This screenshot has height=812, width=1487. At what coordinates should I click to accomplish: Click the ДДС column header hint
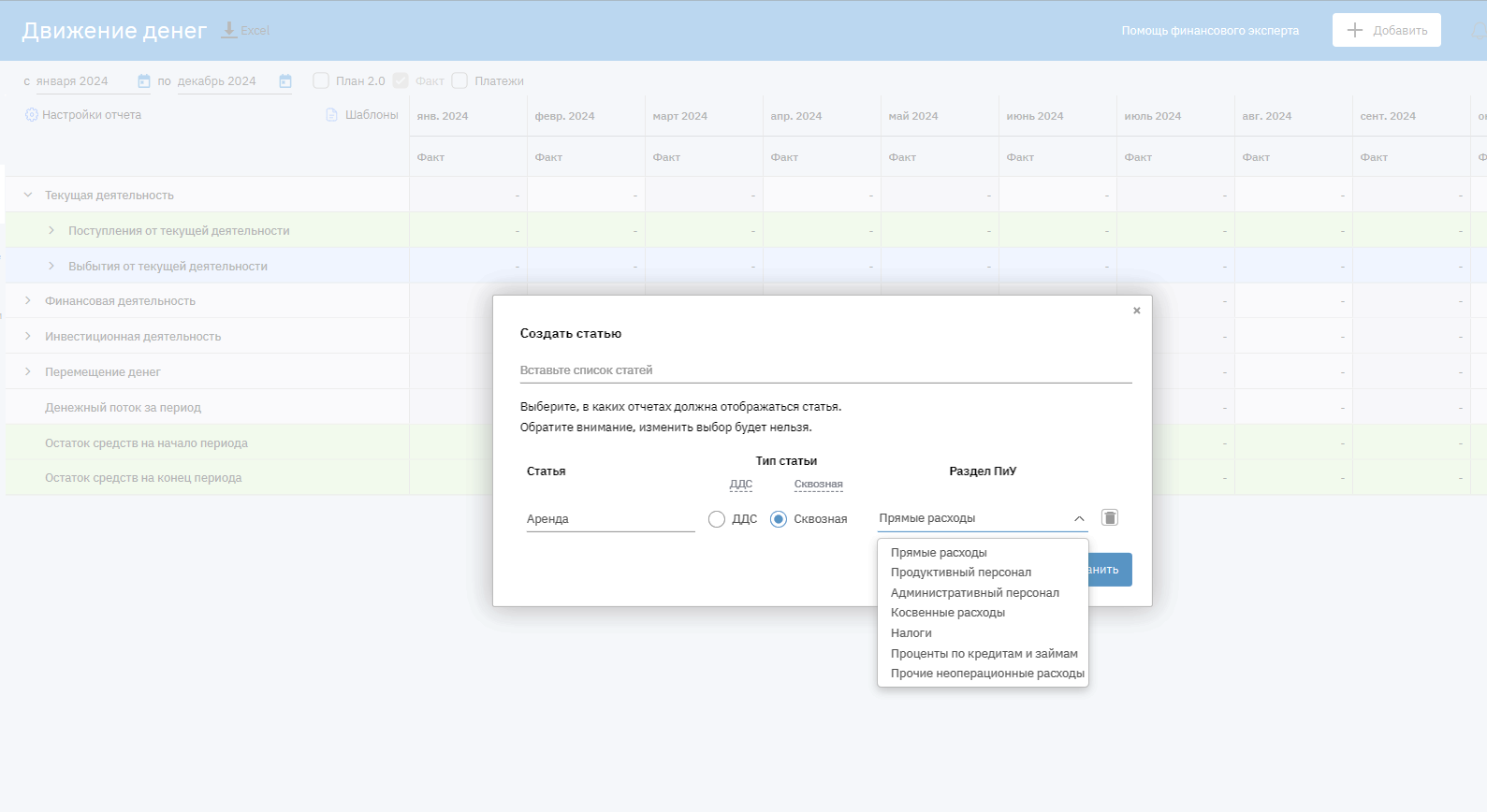[x=741, y=484]
